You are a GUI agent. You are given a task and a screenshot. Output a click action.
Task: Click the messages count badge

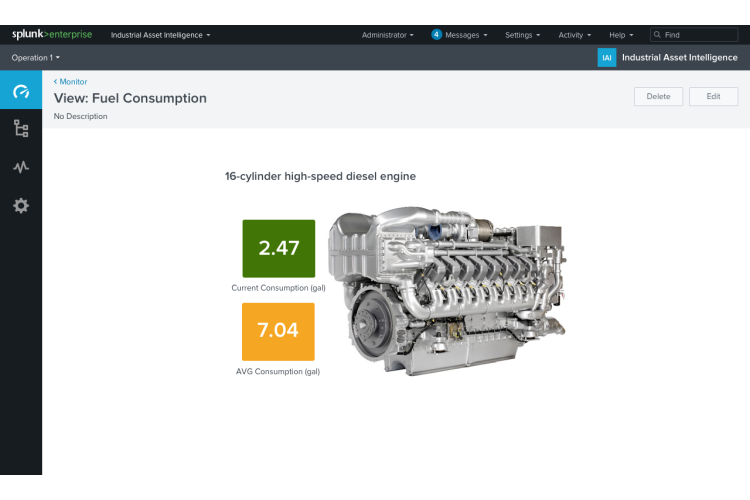[x=436, y=34]
